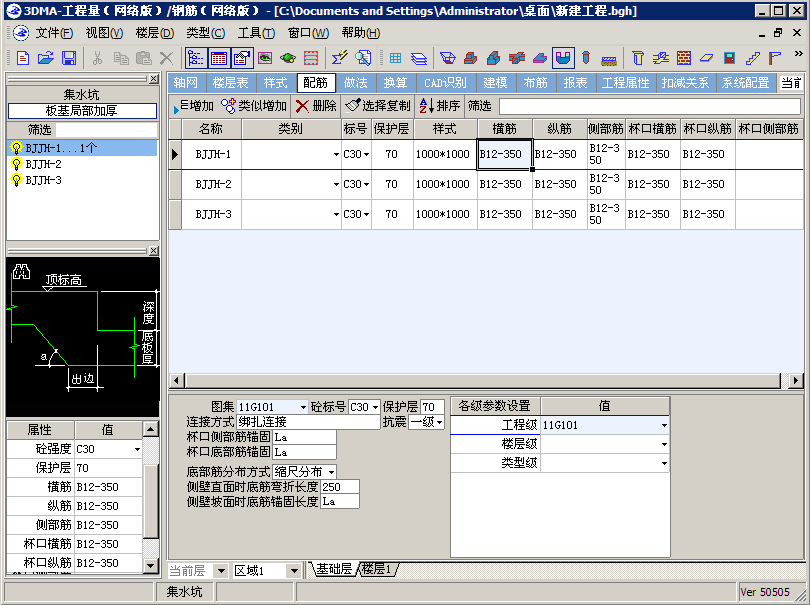Click the 排序 button
Image resolution: width=810 pixels, height=605 pixels.
(x=440, y=106)
